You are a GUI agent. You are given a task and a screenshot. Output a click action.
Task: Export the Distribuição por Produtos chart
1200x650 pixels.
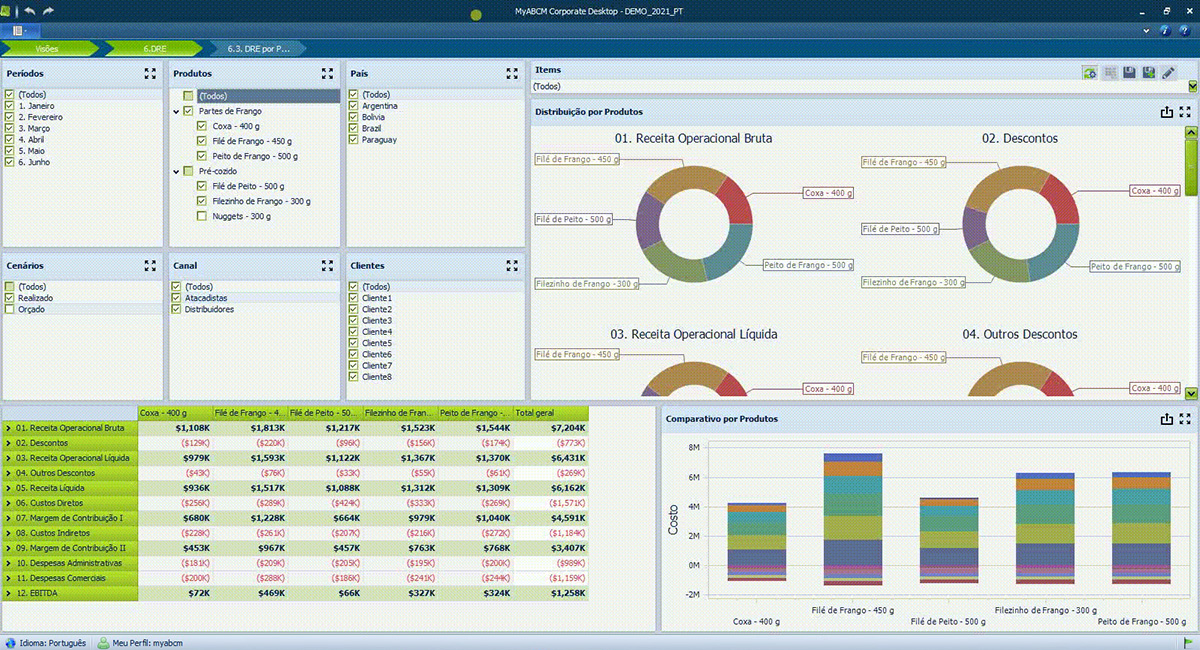pyautogui.click(x=1166, y=112)
